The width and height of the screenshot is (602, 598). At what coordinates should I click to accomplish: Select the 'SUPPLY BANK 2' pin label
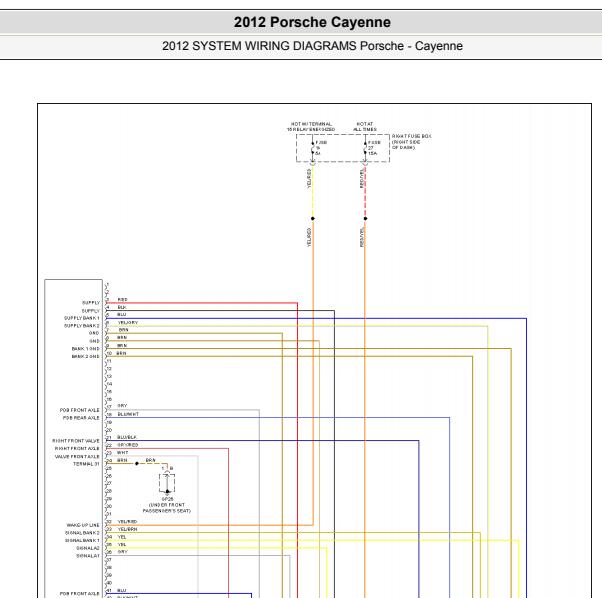[x=81, y=326]
